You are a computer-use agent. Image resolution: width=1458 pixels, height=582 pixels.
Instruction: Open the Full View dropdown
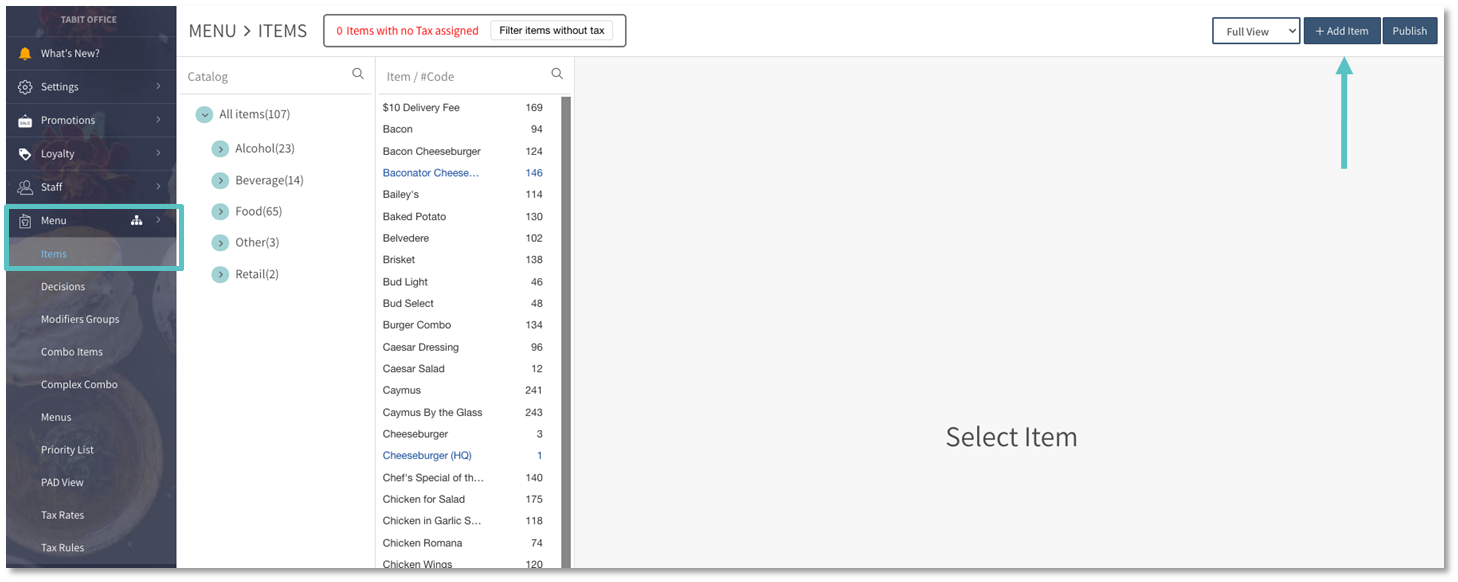point(1255,31)
